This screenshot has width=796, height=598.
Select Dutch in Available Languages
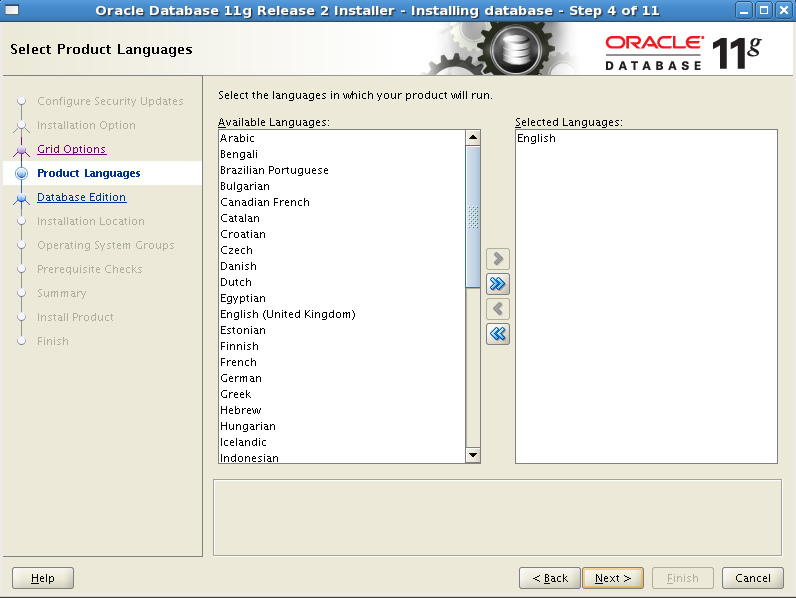342,282
